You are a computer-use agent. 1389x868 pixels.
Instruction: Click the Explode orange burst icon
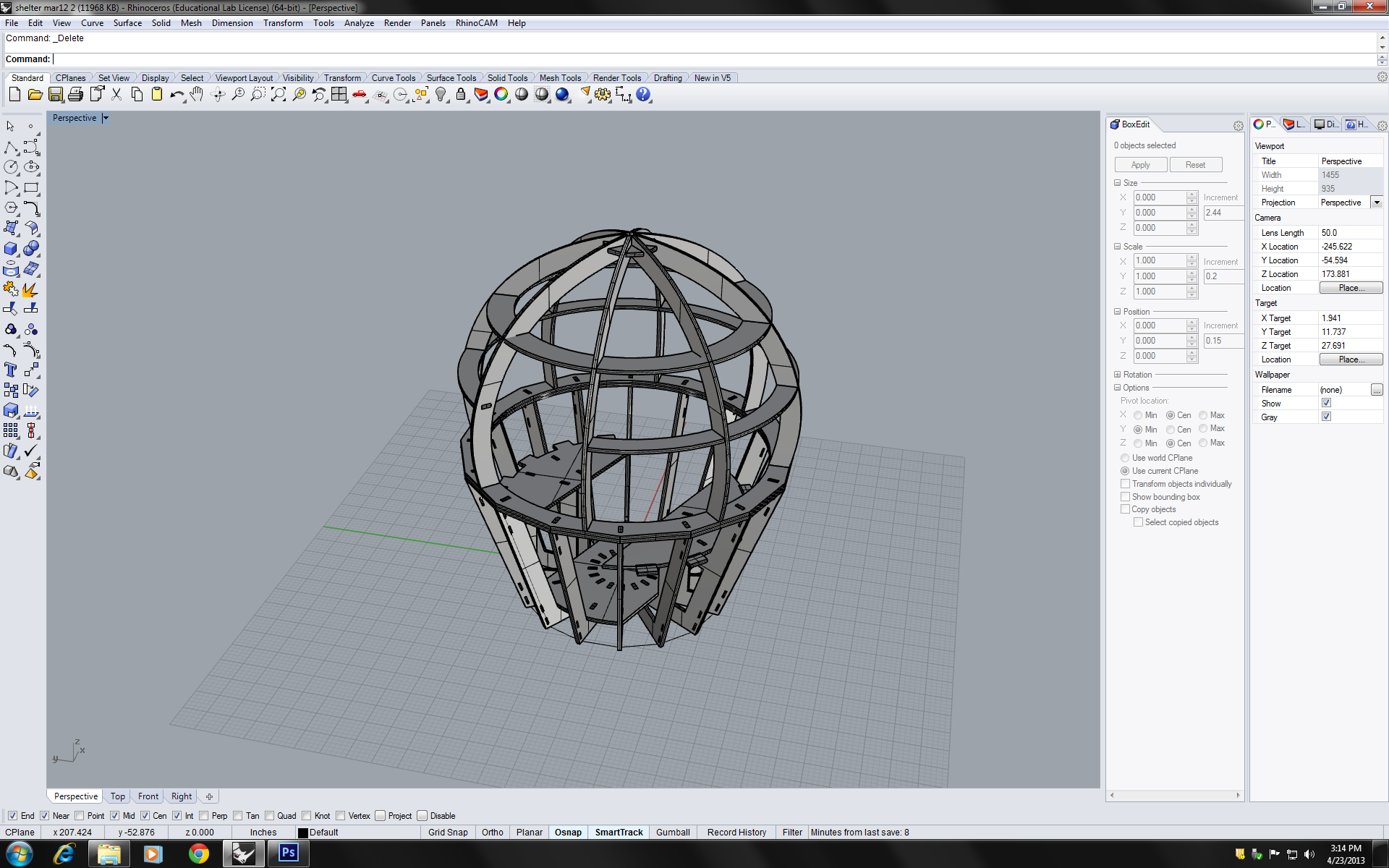coord(31,289)
